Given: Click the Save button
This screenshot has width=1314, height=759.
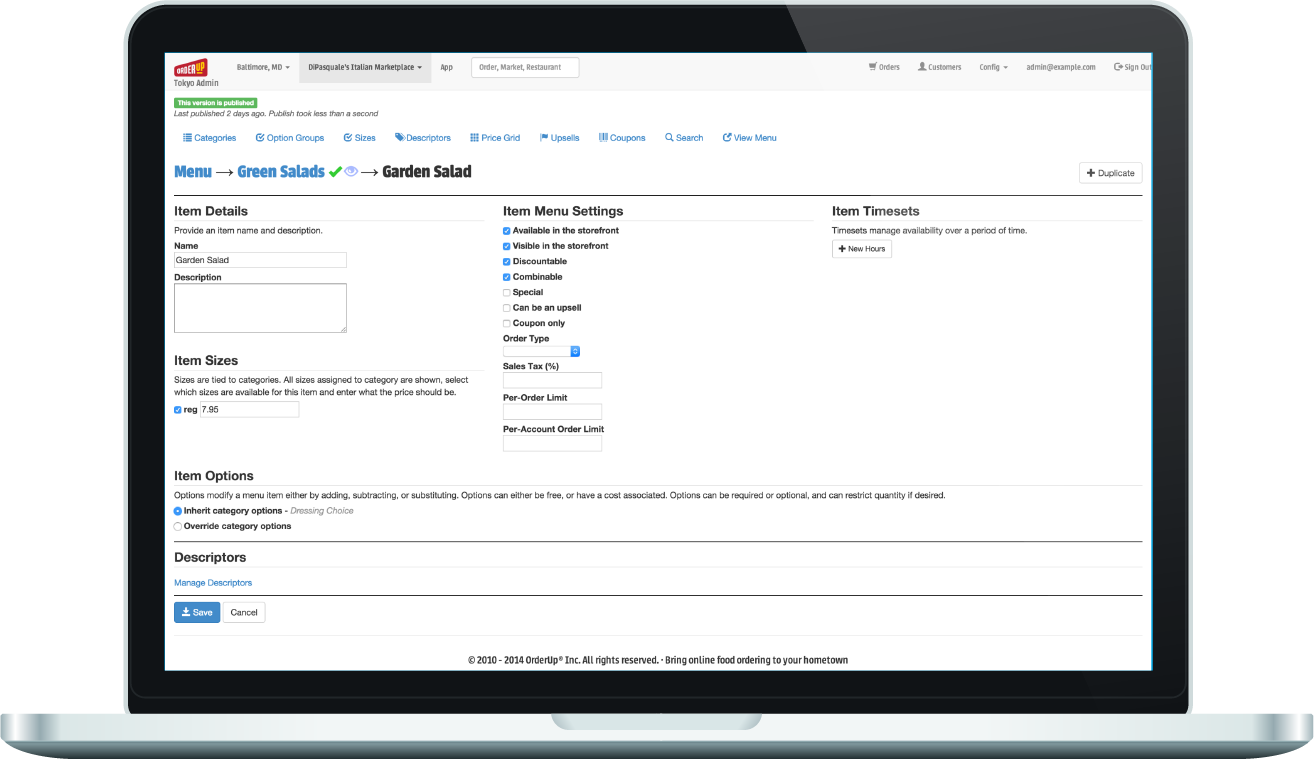Looking at the screenshot, I should [197, 612].
